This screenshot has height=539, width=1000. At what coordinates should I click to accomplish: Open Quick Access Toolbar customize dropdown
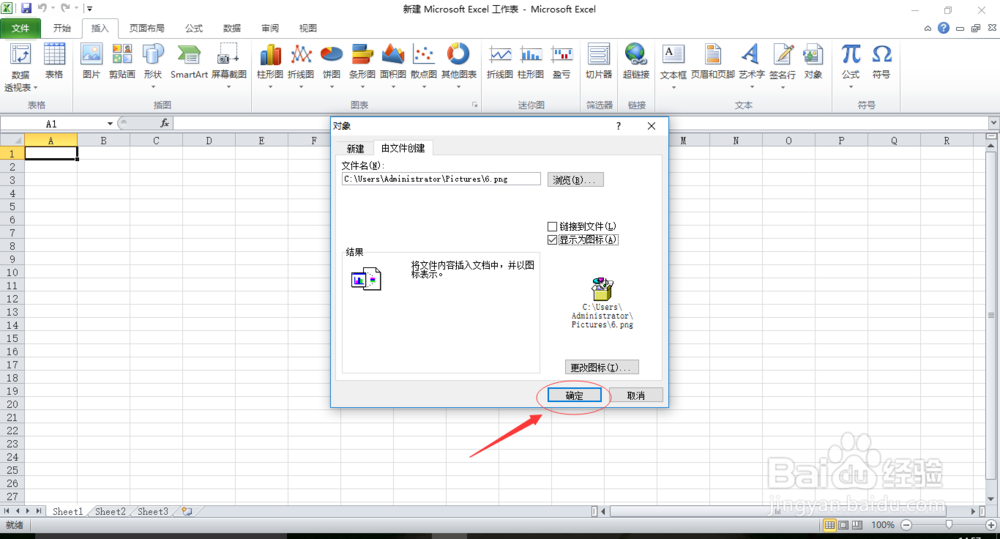coord(90,9)
